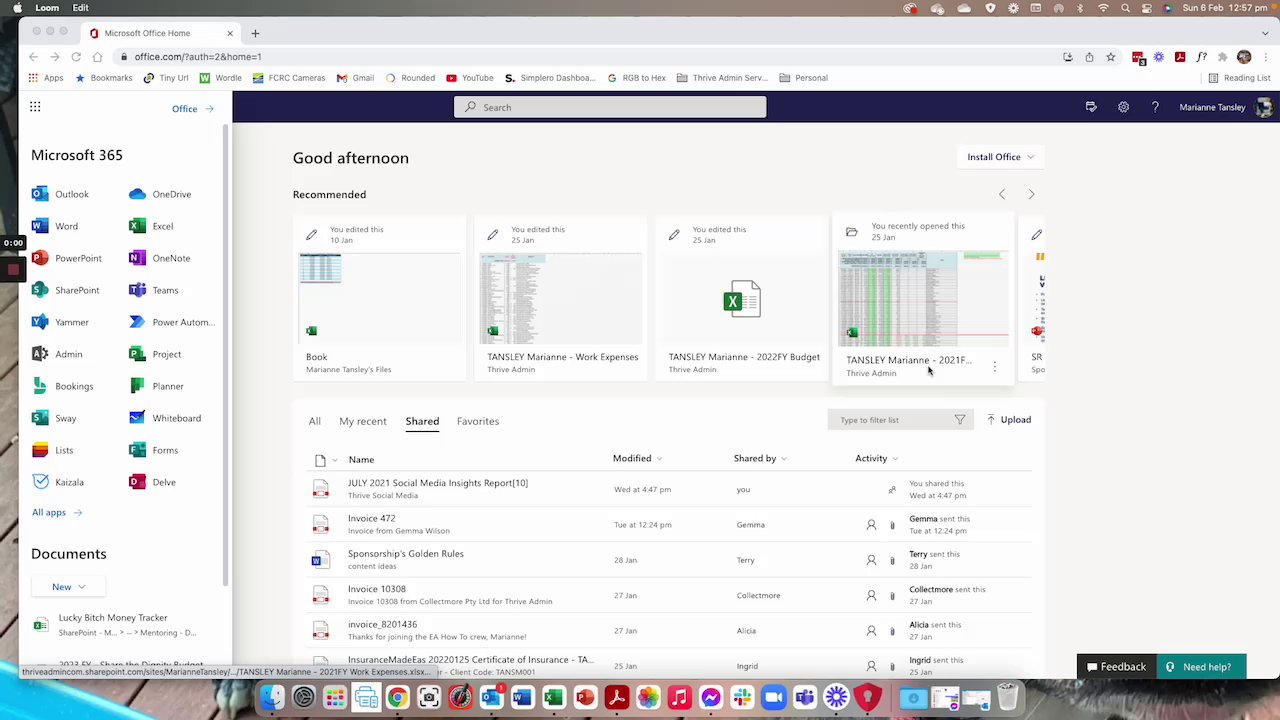Screen dimensions: 1280x720
Task: Open the Admin app
Action: tap(57, 354)
